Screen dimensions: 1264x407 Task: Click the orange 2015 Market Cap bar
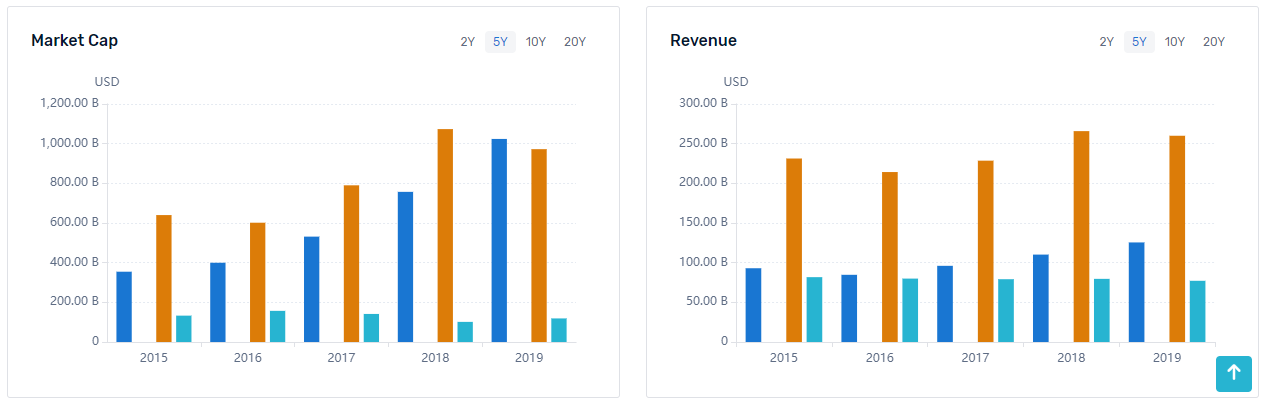(x=163, y=279)
